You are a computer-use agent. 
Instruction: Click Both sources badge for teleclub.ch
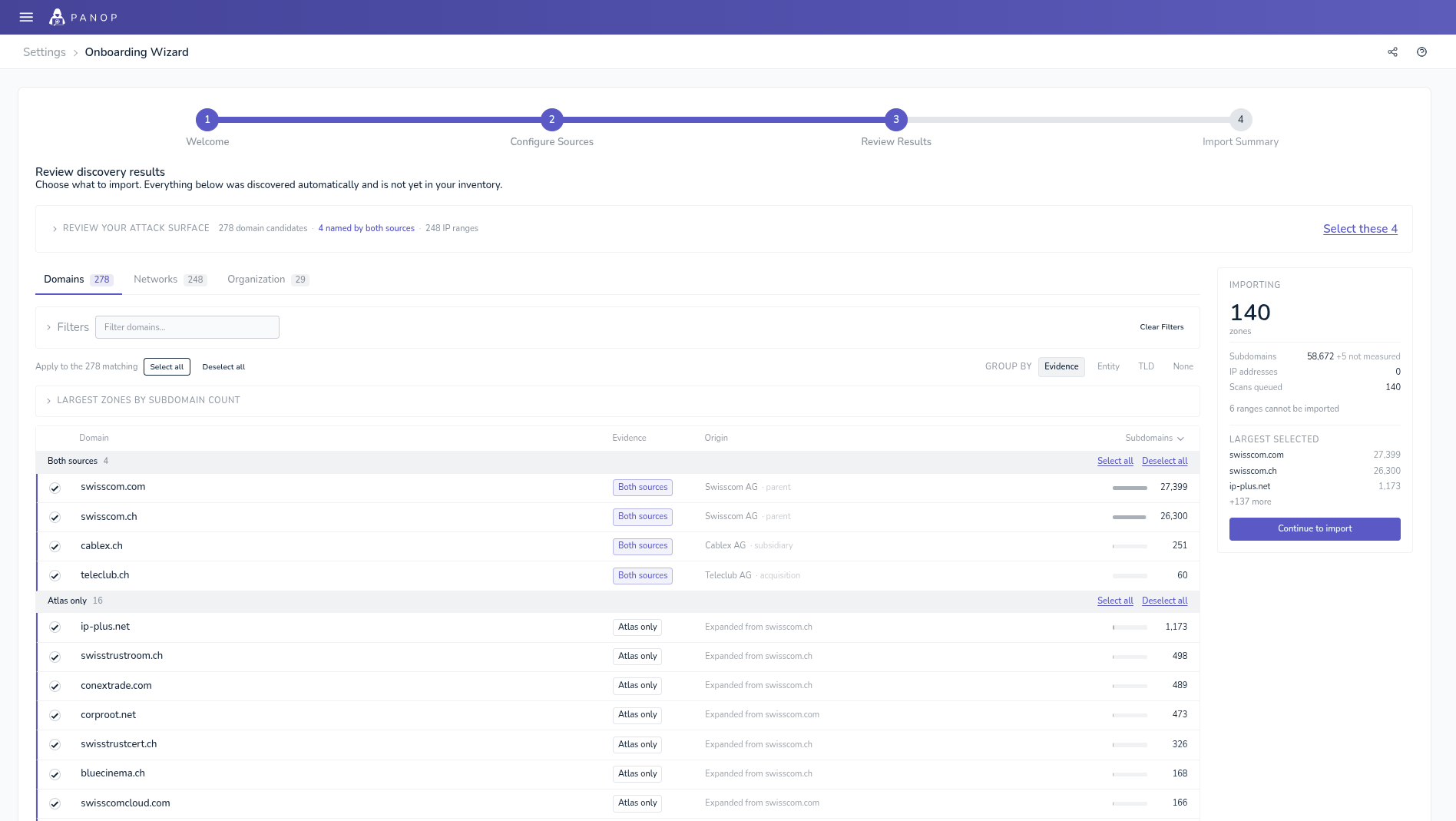point(643,576)
